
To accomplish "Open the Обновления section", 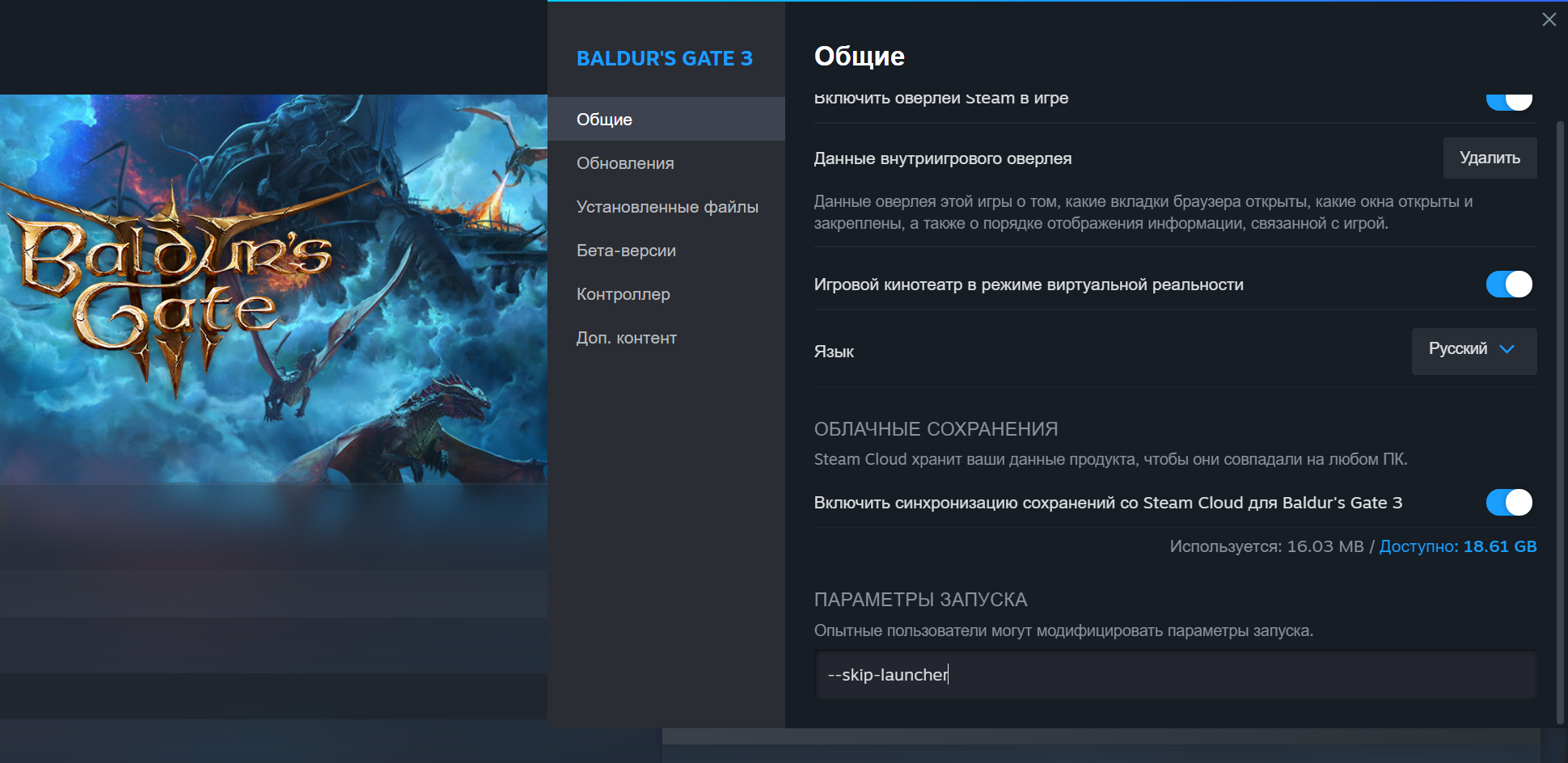I will tap(666, 163).
